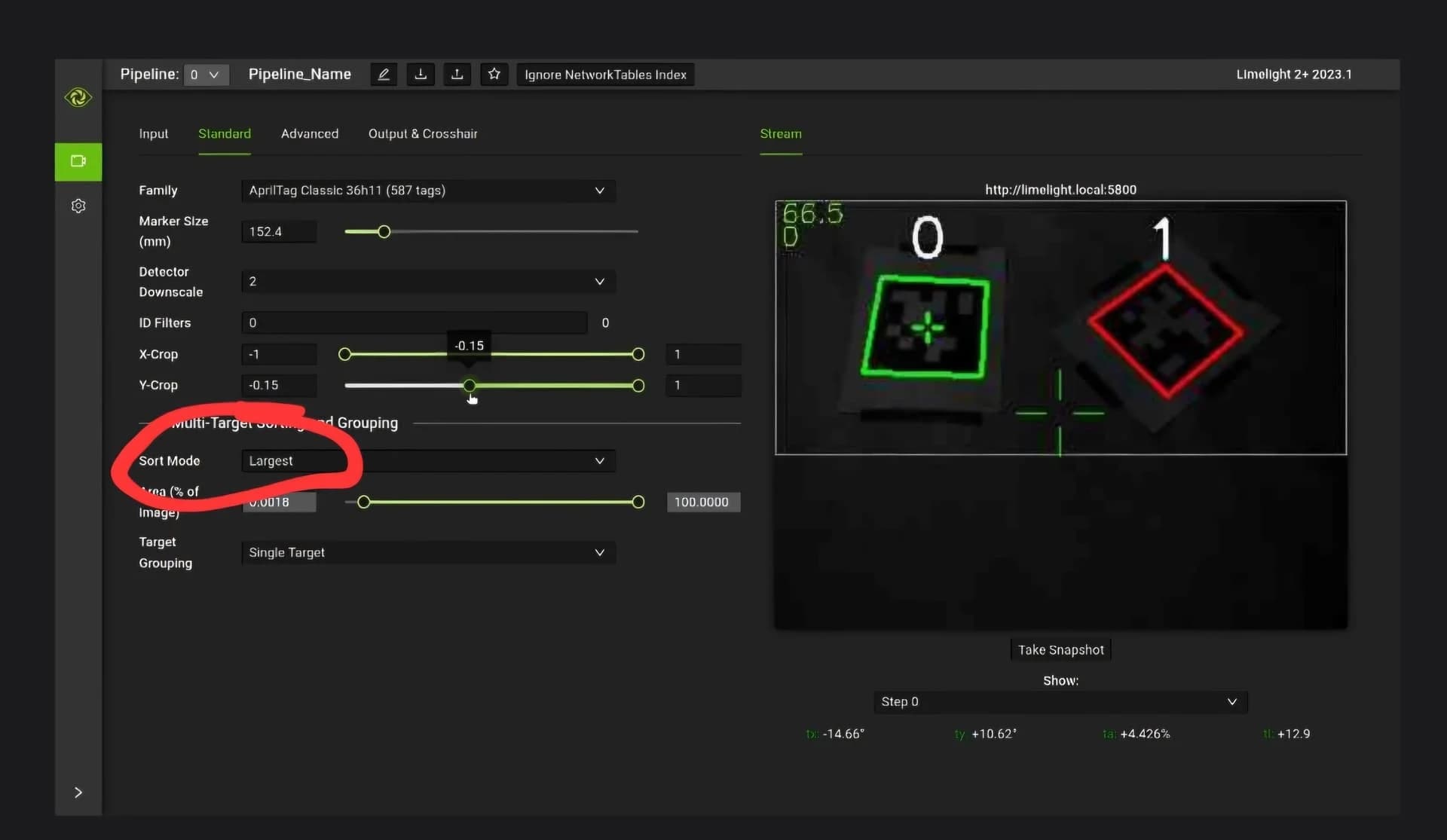Click Ignore NetworkTables Index button

[x=605, y=75]
